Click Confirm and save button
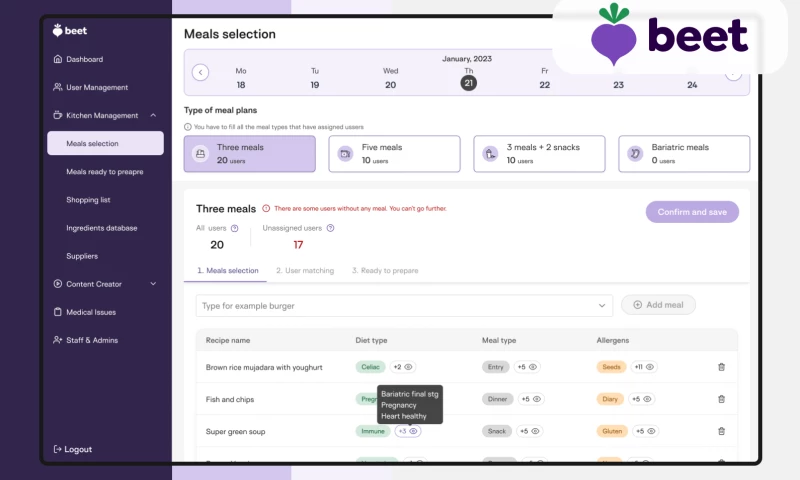 (x=692, y=212)
